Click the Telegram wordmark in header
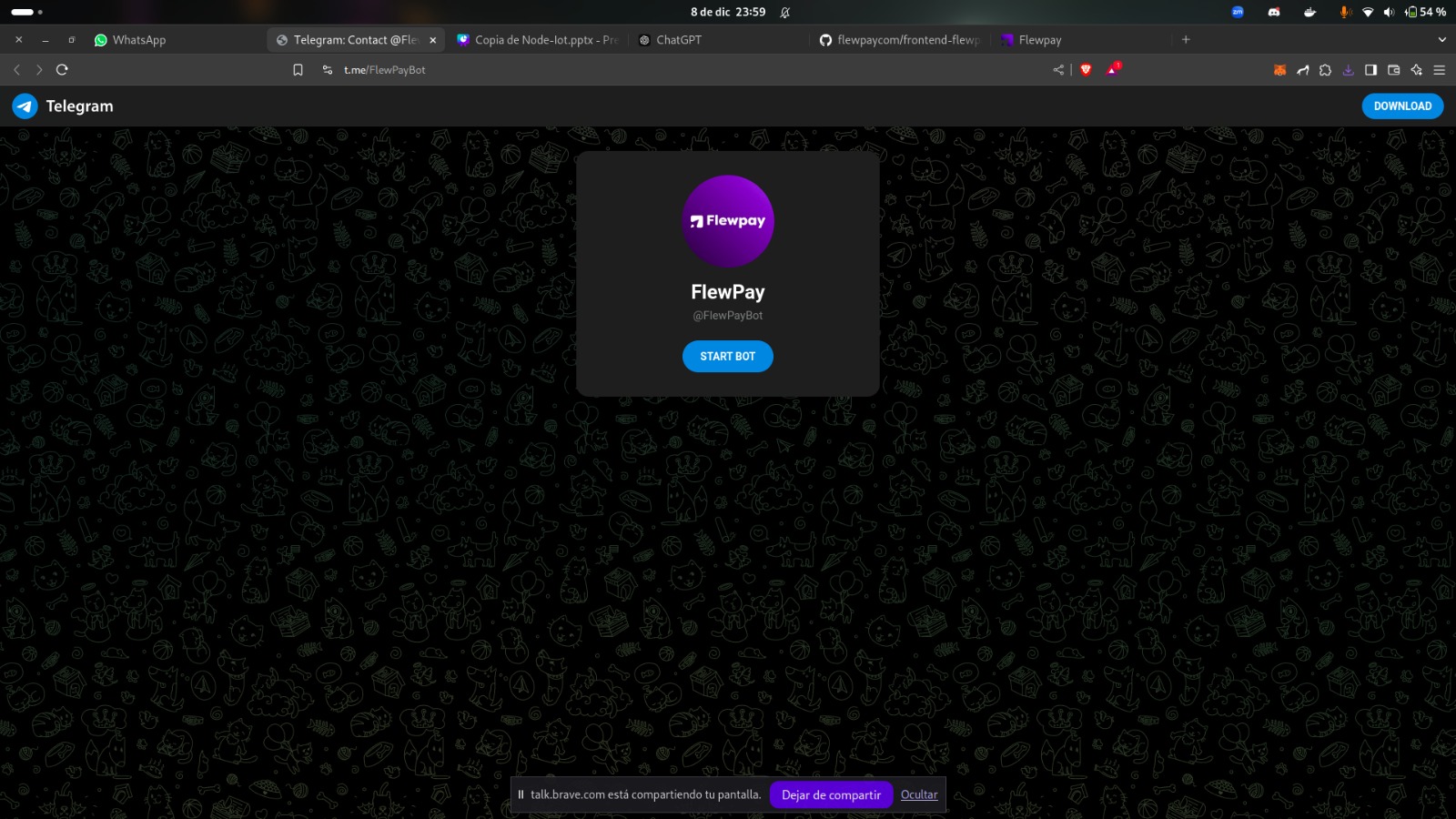This screenshot has height=819, width=1456. click(80, 106)
